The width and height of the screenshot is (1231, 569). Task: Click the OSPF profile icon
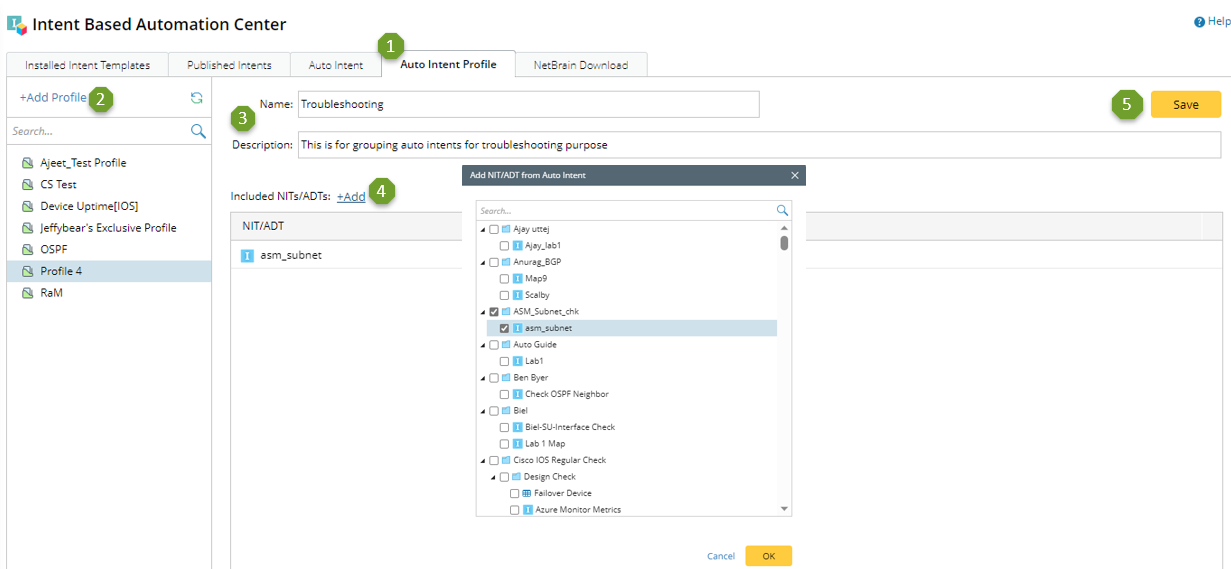(x=28, y=249)
